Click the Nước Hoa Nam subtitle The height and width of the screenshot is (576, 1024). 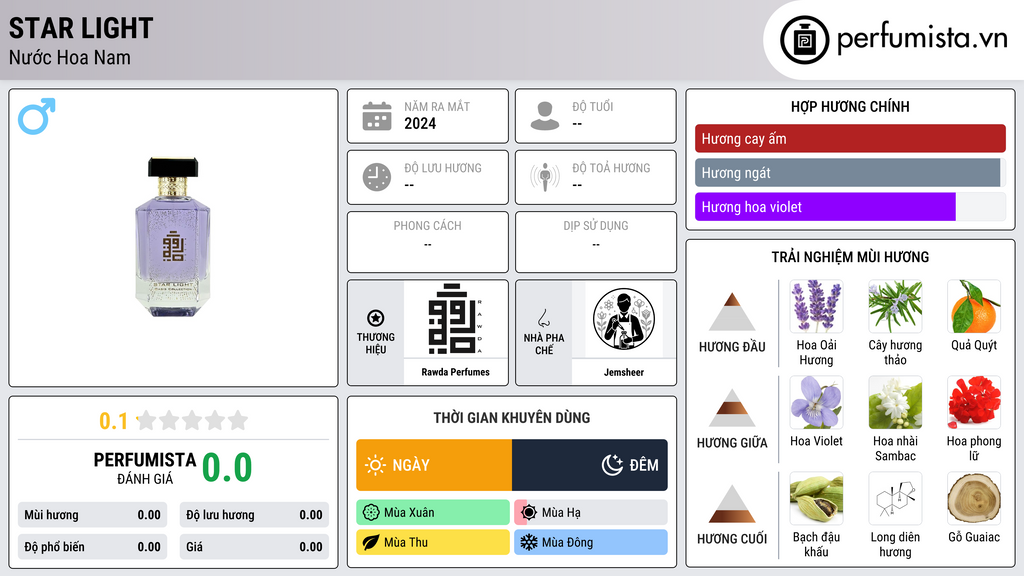pyautogui.click(x=70, y=57)
